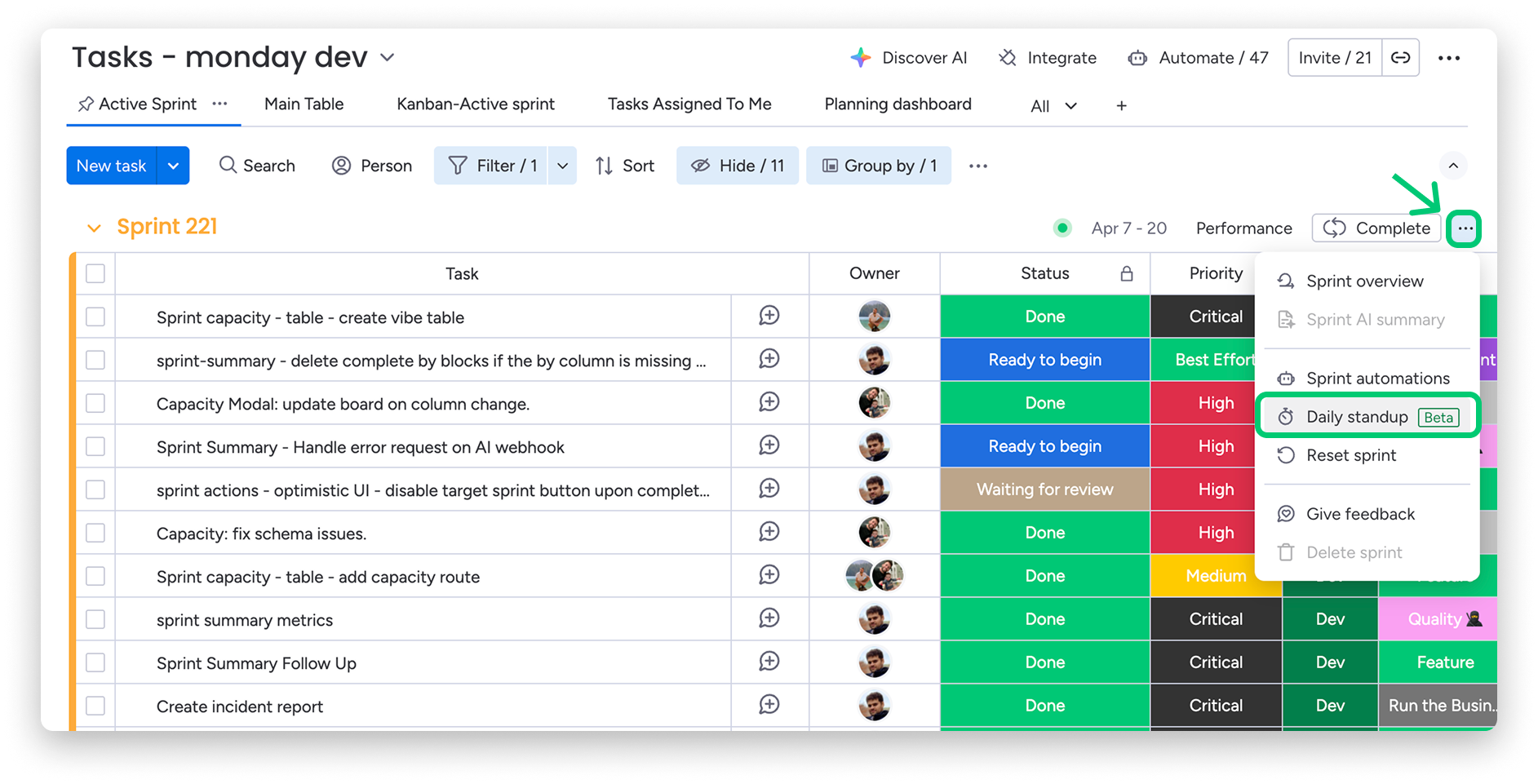Open Tasks Assigned To Me tab
Screen dimensions: 1538x784
pos(689,104)
